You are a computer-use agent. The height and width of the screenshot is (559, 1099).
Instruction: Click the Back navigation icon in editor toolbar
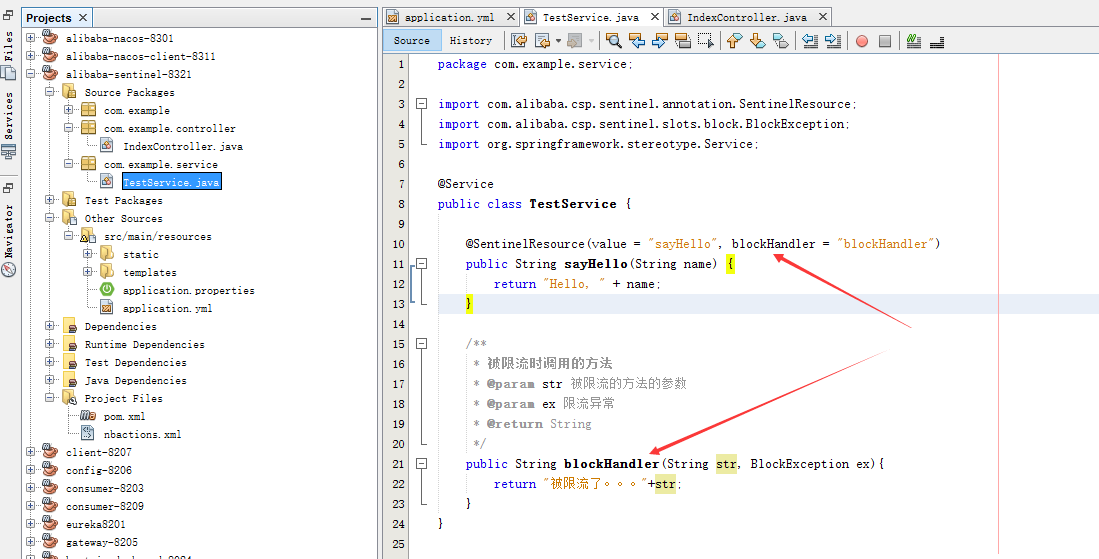pyautogui.click(x=542, y=41)
